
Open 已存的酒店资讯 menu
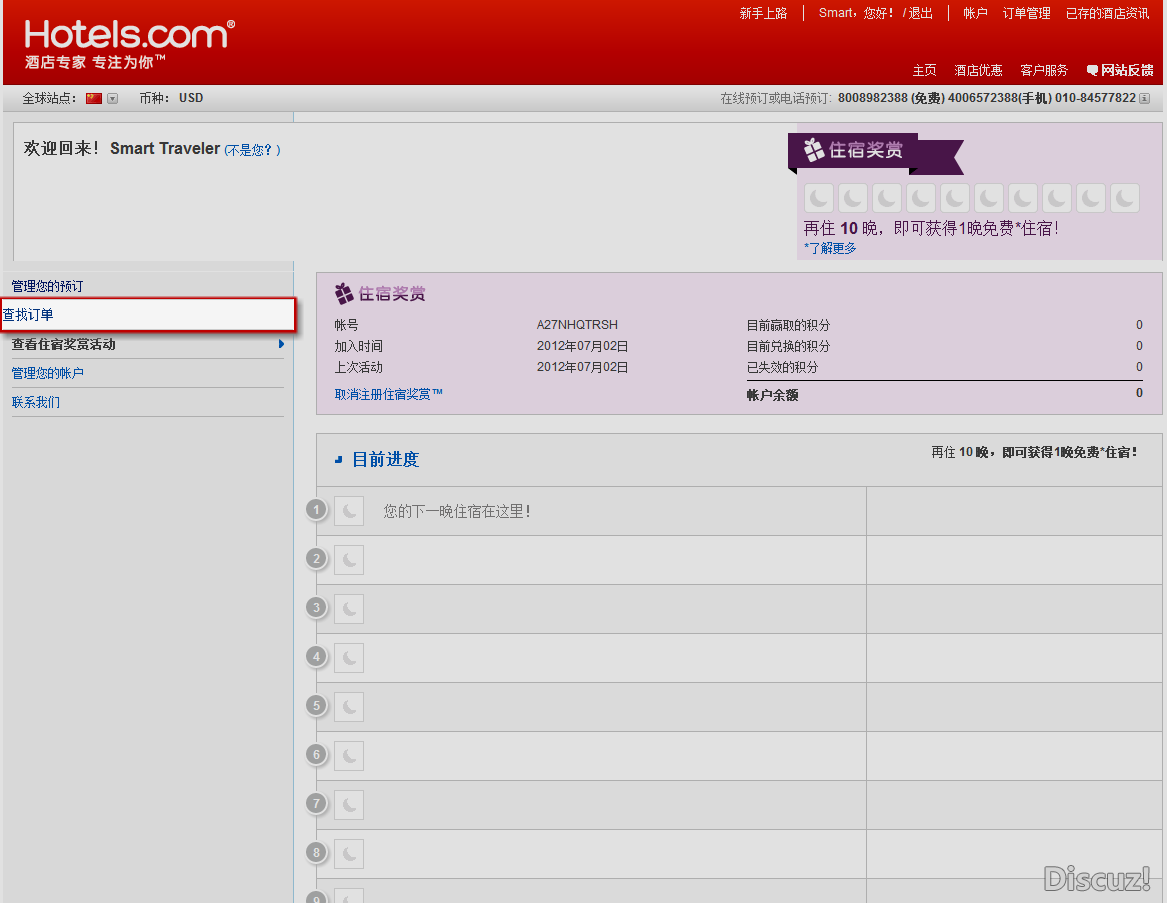1107,13
